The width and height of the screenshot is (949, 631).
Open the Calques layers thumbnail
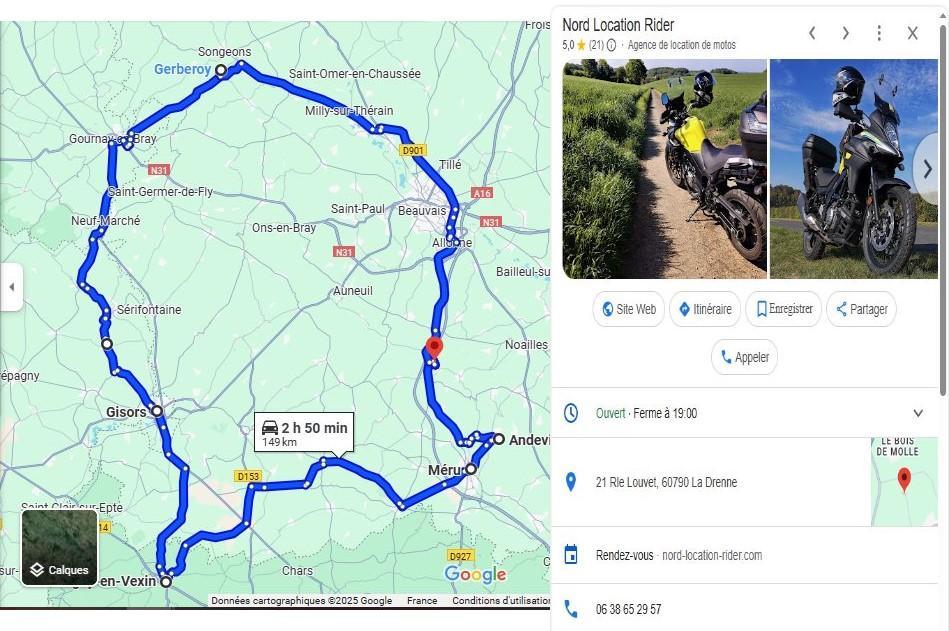click(x=59, y=548)
